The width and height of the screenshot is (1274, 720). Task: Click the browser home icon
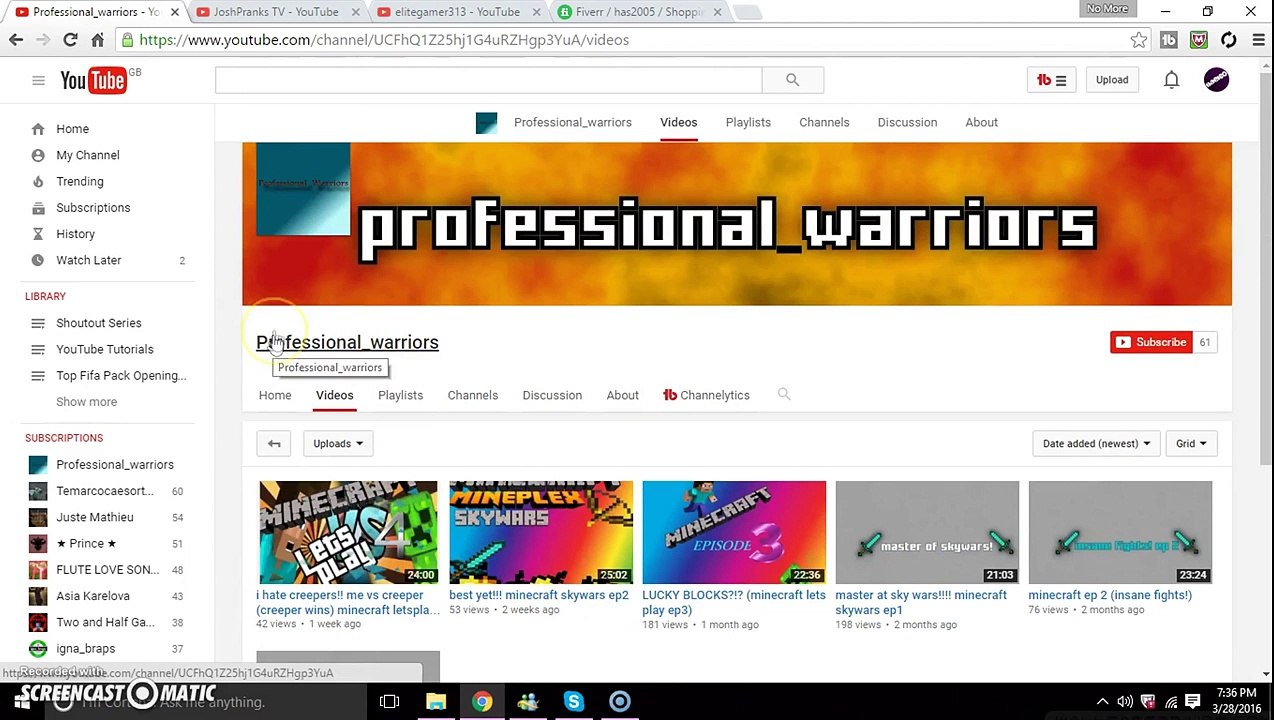[97, 40]
